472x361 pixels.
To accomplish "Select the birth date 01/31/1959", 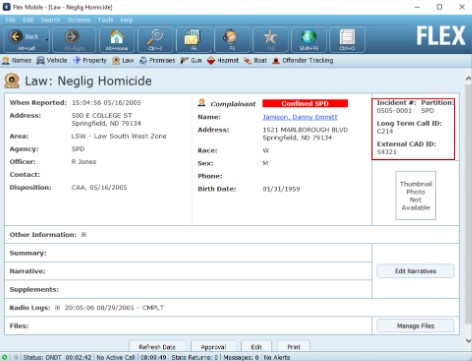I will click(281, 189).
